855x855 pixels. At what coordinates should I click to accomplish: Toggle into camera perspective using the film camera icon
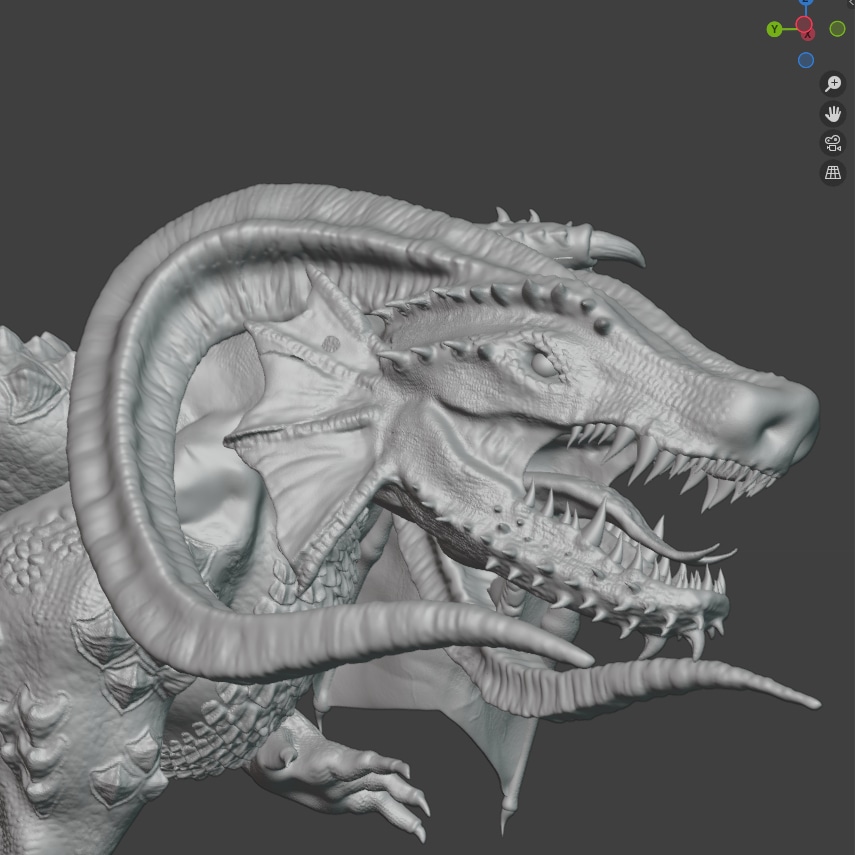point(833,142)
